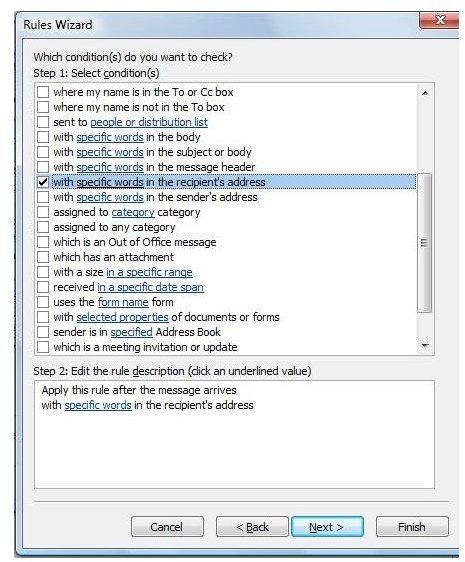Open 'in a specific date span' link
Viewport: 465px width, 562px height.
[151, 287]
